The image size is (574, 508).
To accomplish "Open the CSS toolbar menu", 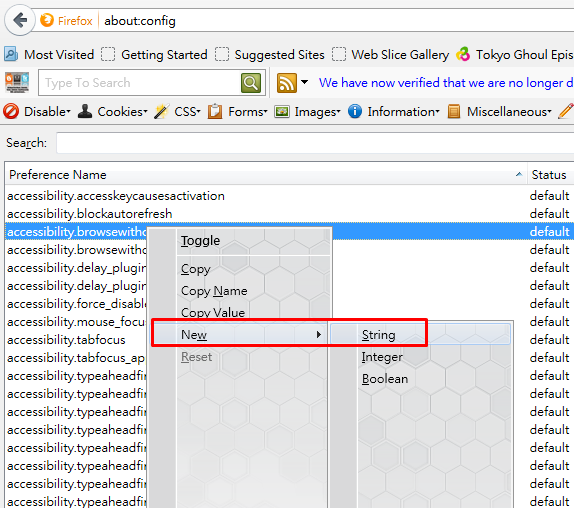I will click(x=177, y=111).
